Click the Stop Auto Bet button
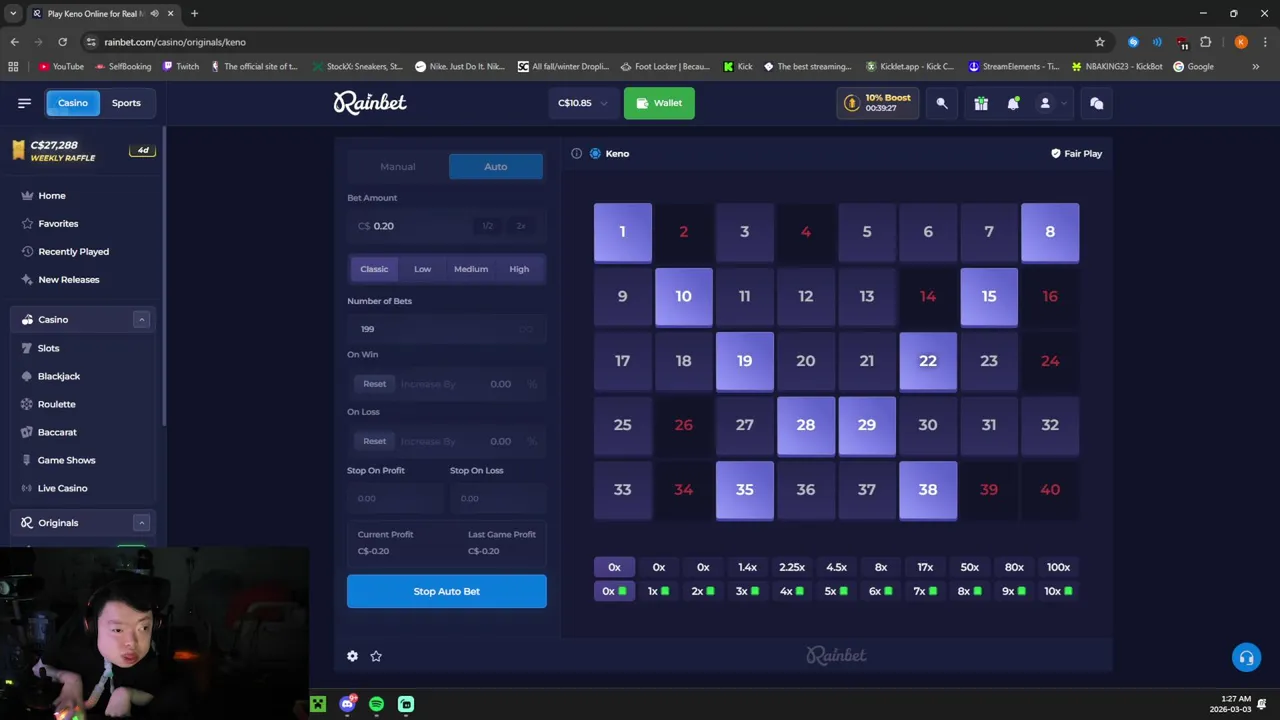1280x720 pixels. click(x=447, y=591)
